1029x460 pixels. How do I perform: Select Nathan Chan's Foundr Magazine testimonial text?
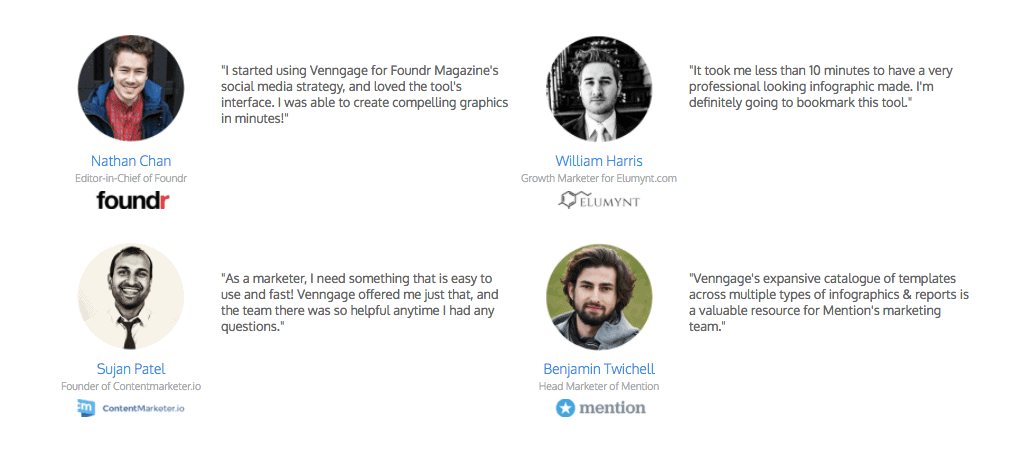pyautogui.click(x=365, y=94)
